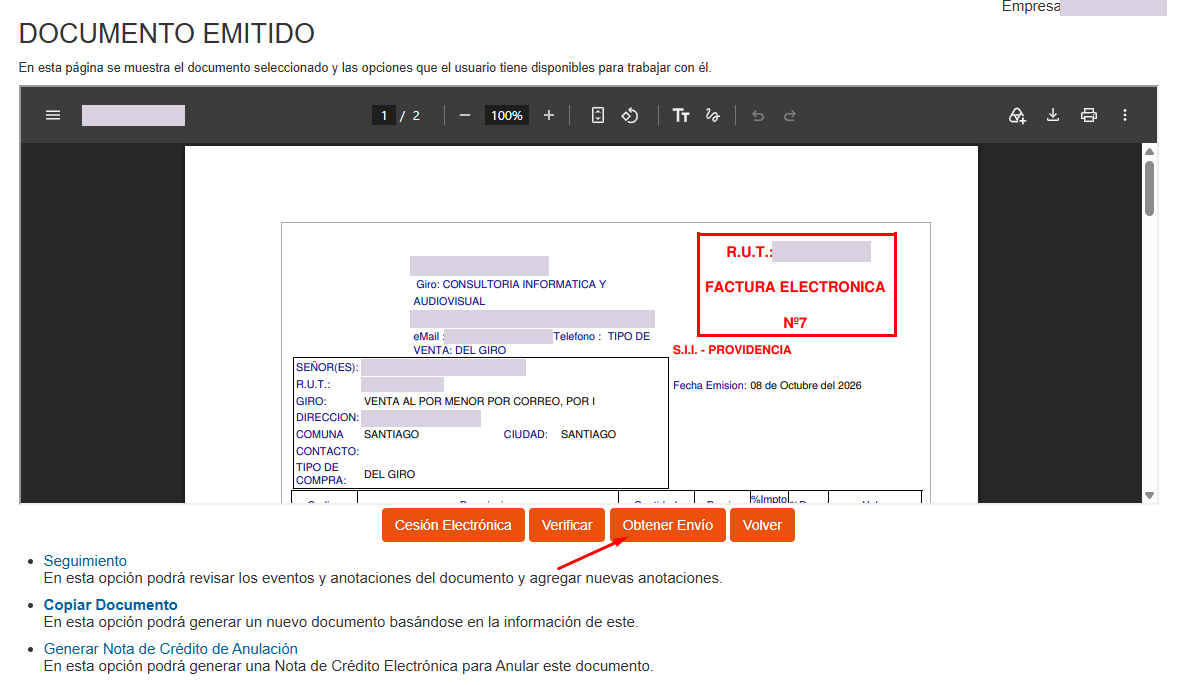Open the Copiar Documento link
Screen dimensions: 1183x685
click(110, 605)
